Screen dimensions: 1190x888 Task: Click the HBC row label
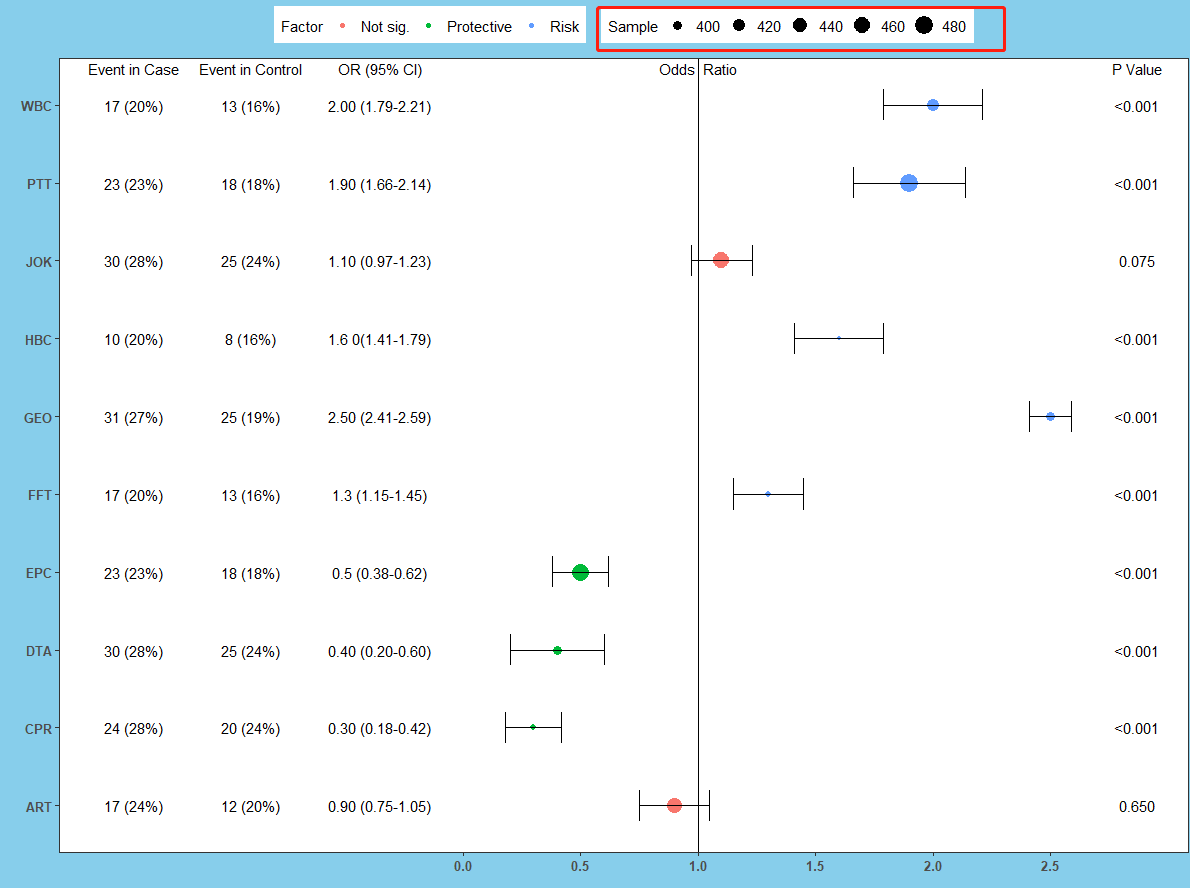(38, 340)
